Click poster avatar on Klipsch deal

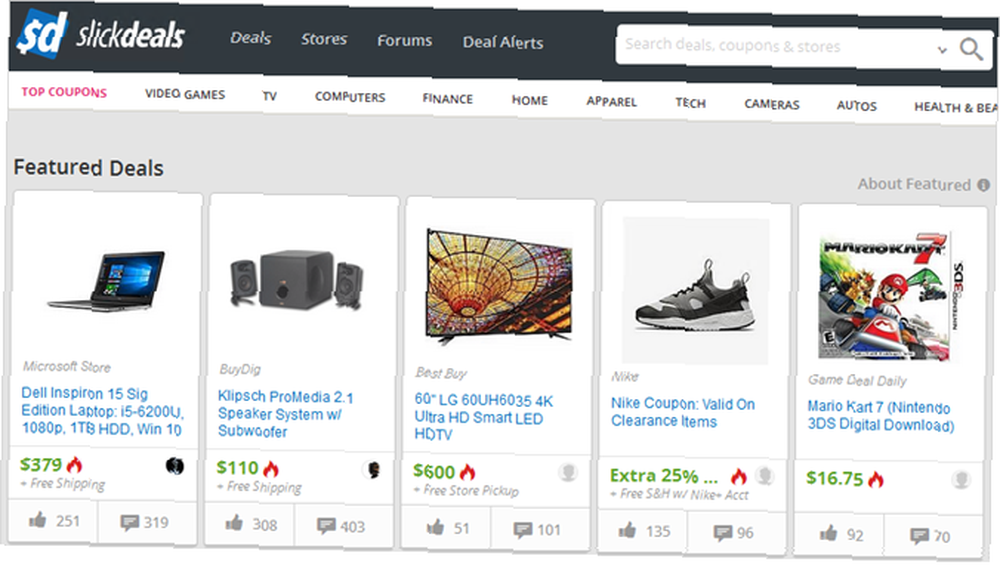coord(372,470)
